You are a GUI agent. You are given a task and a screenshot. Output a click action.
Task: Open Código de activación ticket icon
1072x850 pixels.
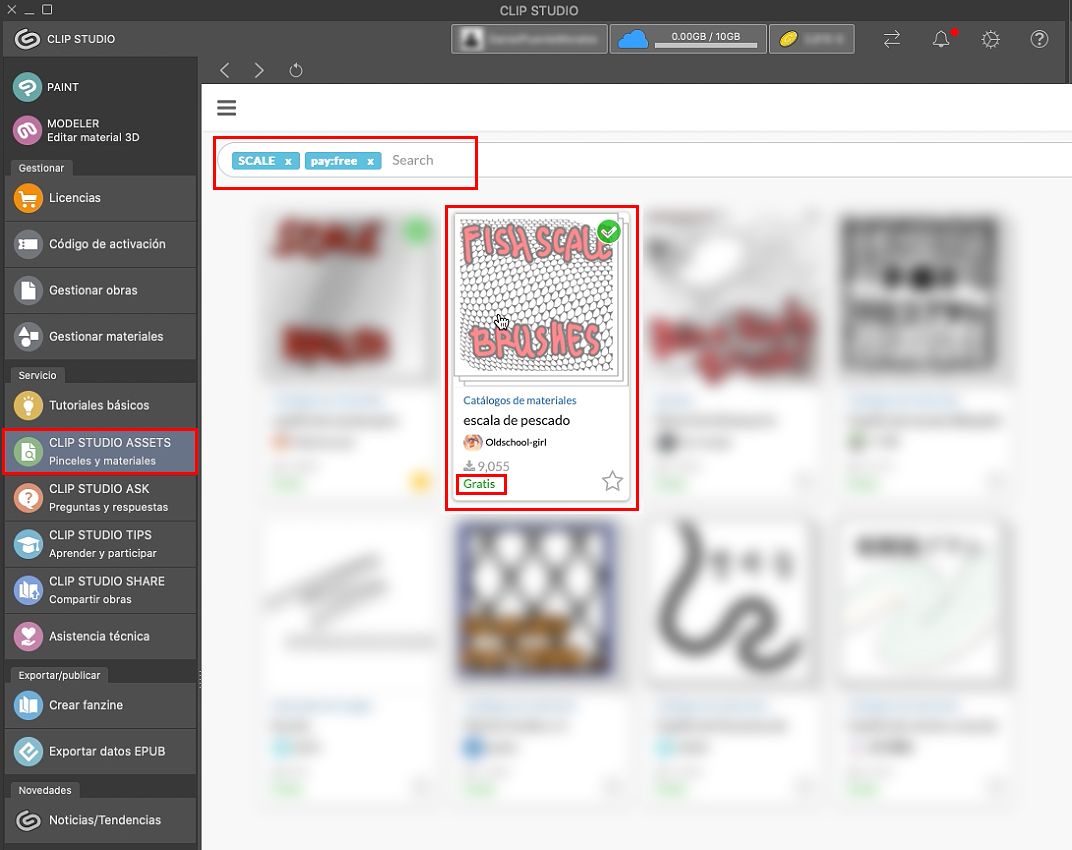(x=28, y=244)
